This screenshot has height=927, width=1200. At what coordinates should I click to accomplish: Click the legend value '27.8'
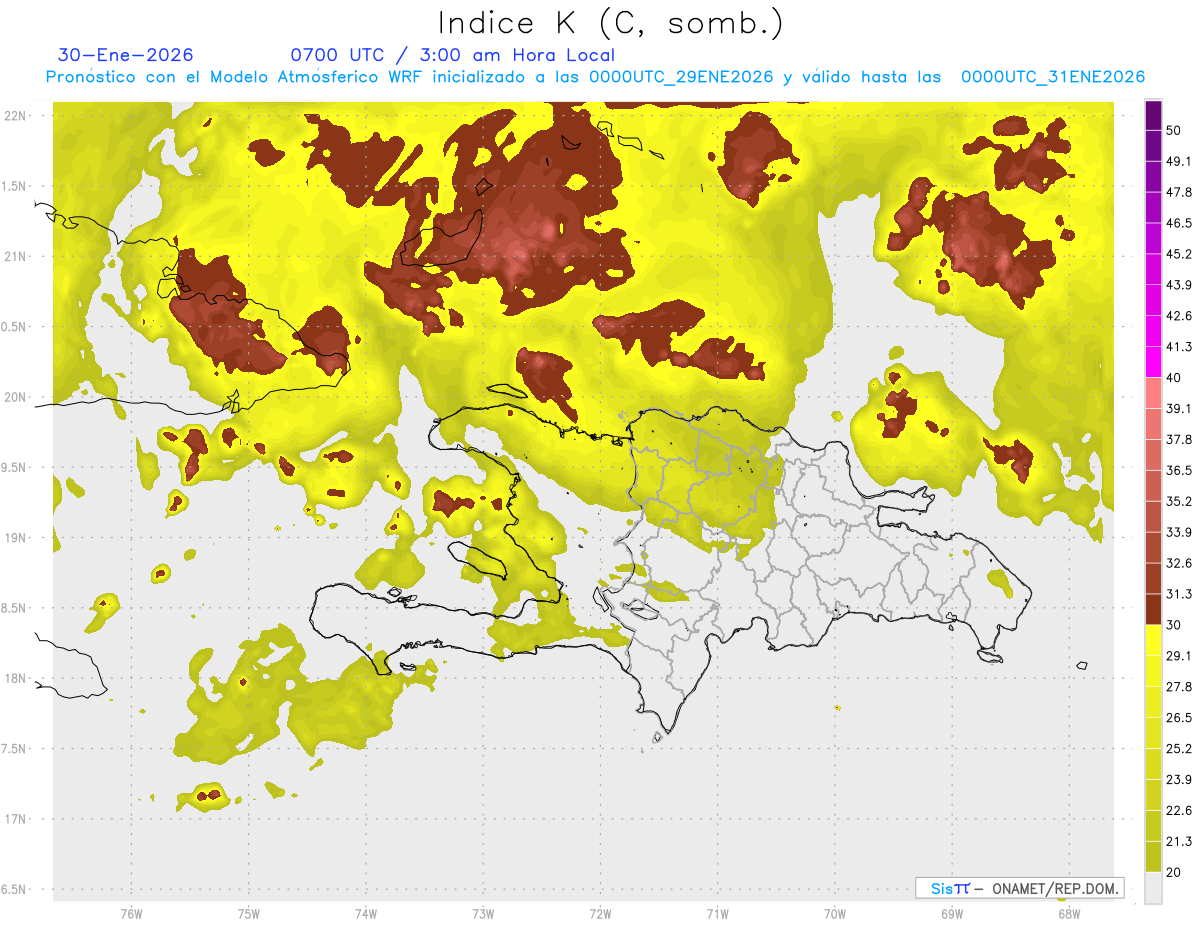click(x=1179, y=687)
